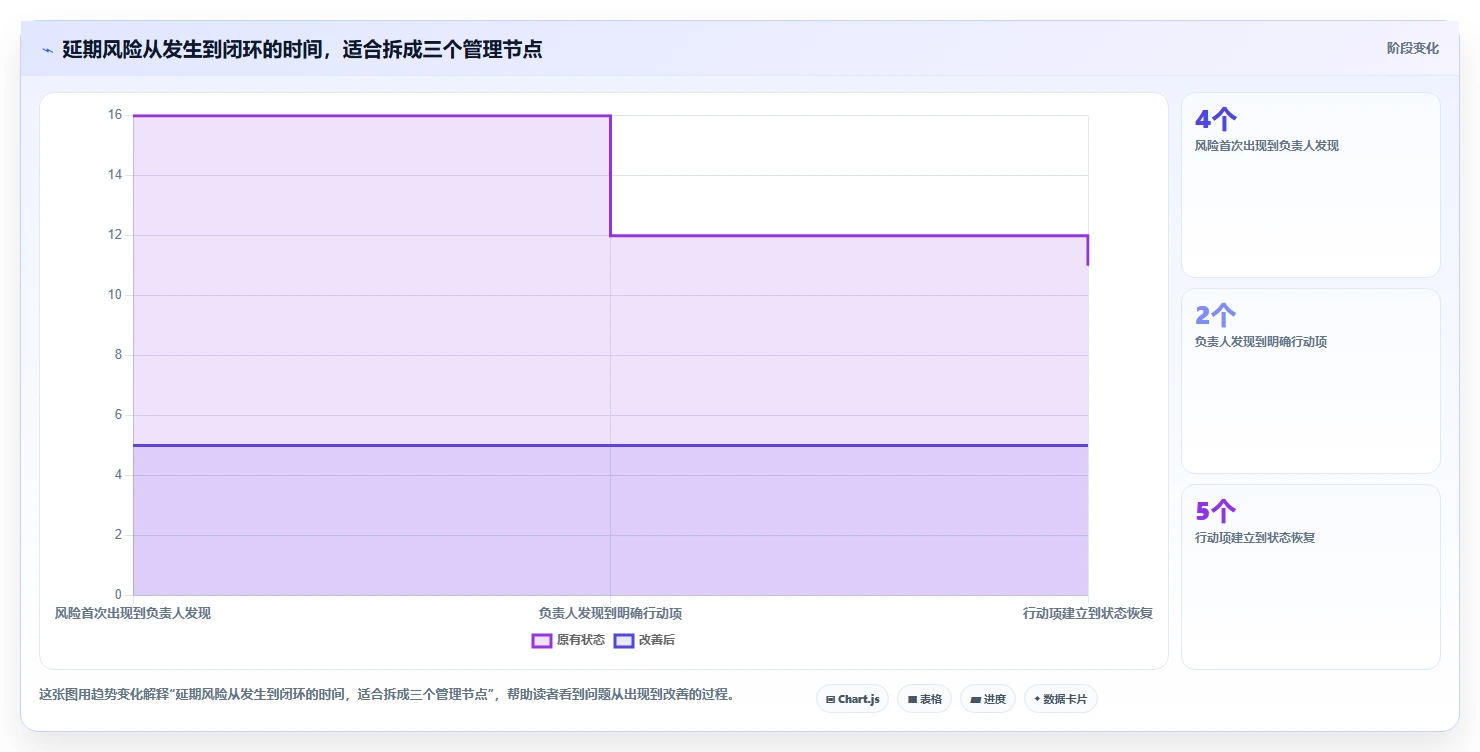
Task: Click card caption 负责人发现到明确行动项
Action: coord(1261,342)
